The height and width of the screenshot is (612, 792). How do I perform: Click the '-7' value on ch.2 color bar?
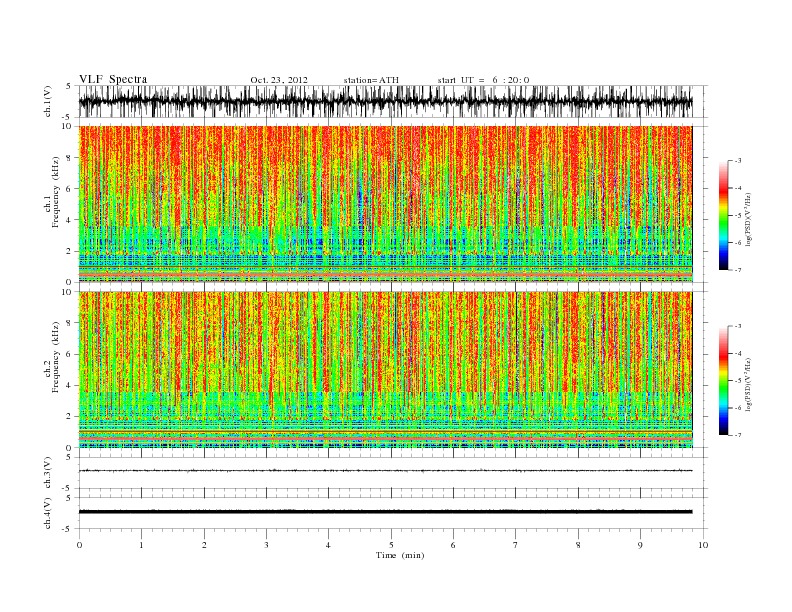tap(738, 435)
